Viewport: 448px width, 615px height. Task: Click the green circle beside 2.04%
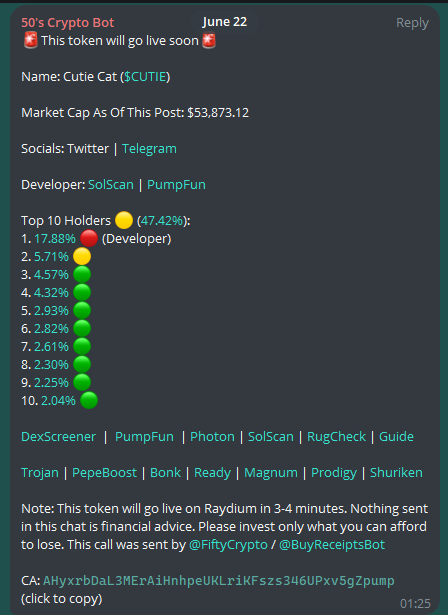click(x=89, y=401)
